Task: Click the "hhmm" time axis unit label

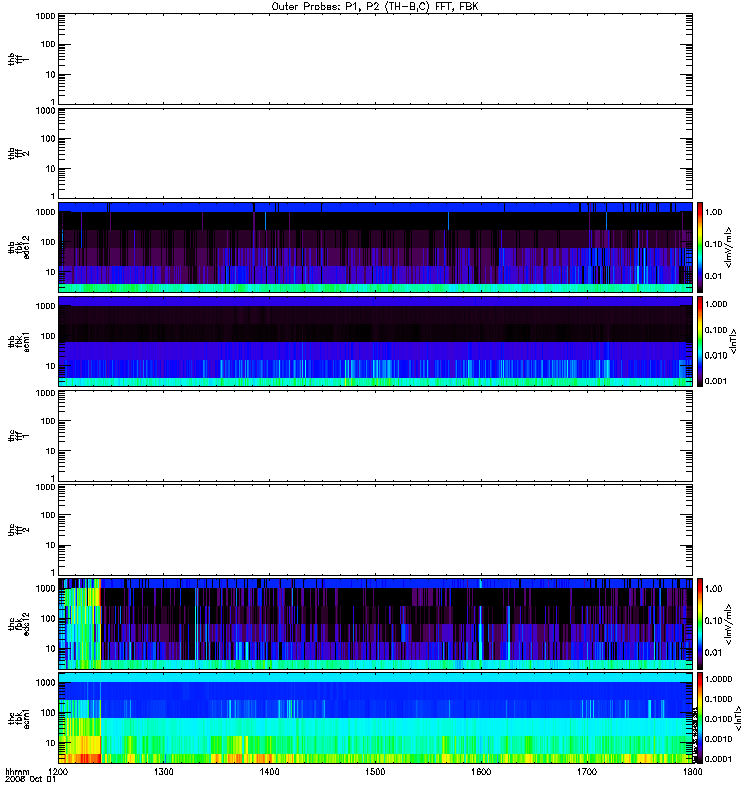Action: [17, 772]
